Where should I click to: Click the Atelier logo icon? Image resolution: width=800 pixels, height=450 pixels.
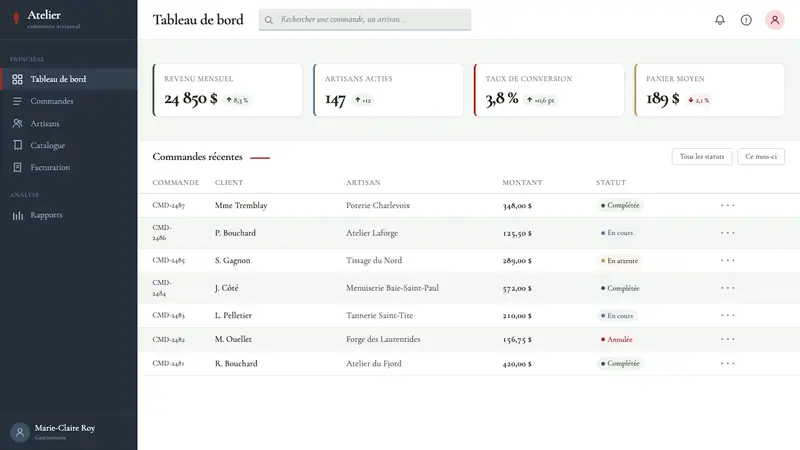[x=16, y=18]
